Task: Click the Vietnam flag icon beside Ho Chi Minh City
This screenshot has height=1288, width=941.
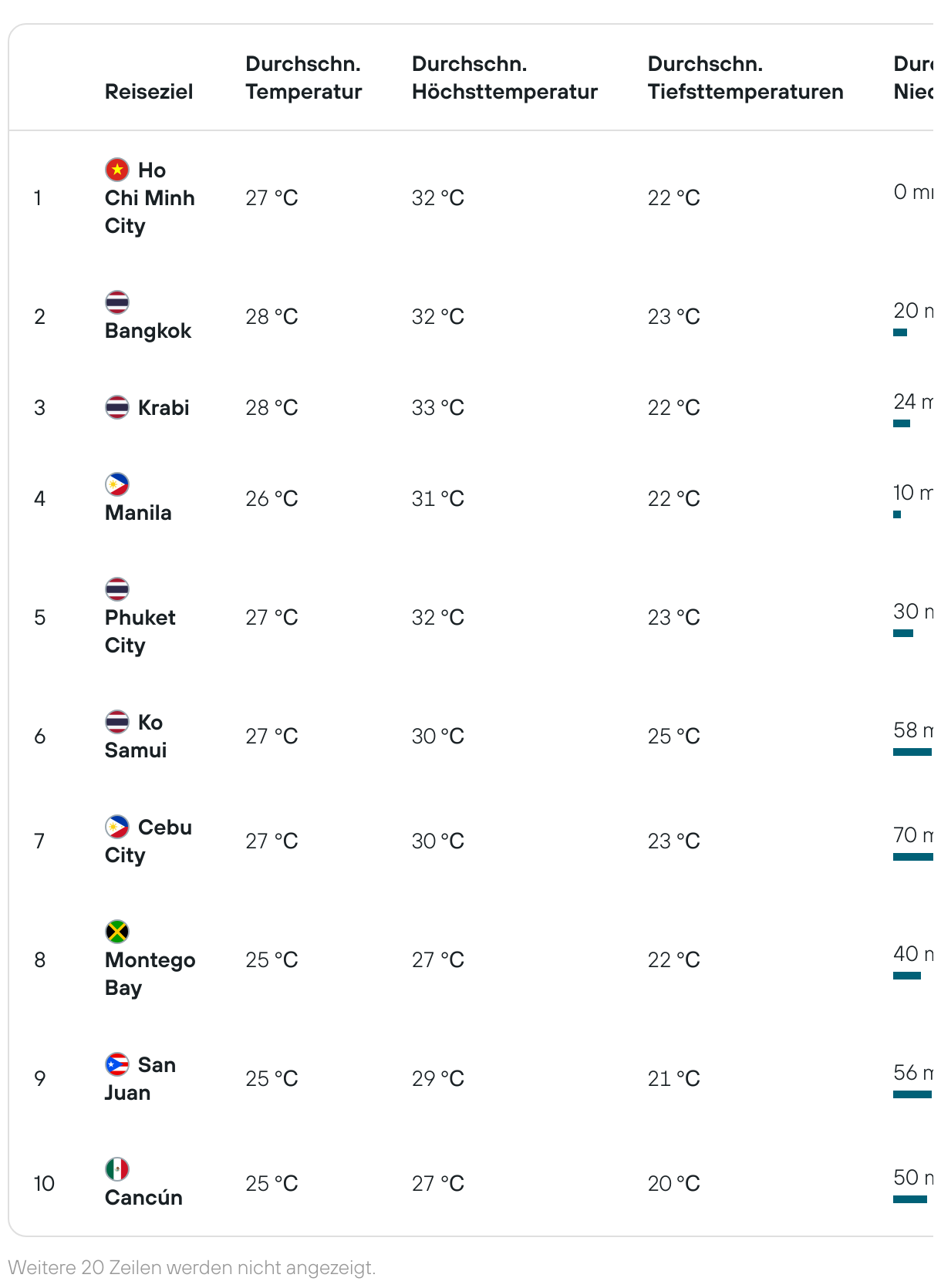Action: 117,169
